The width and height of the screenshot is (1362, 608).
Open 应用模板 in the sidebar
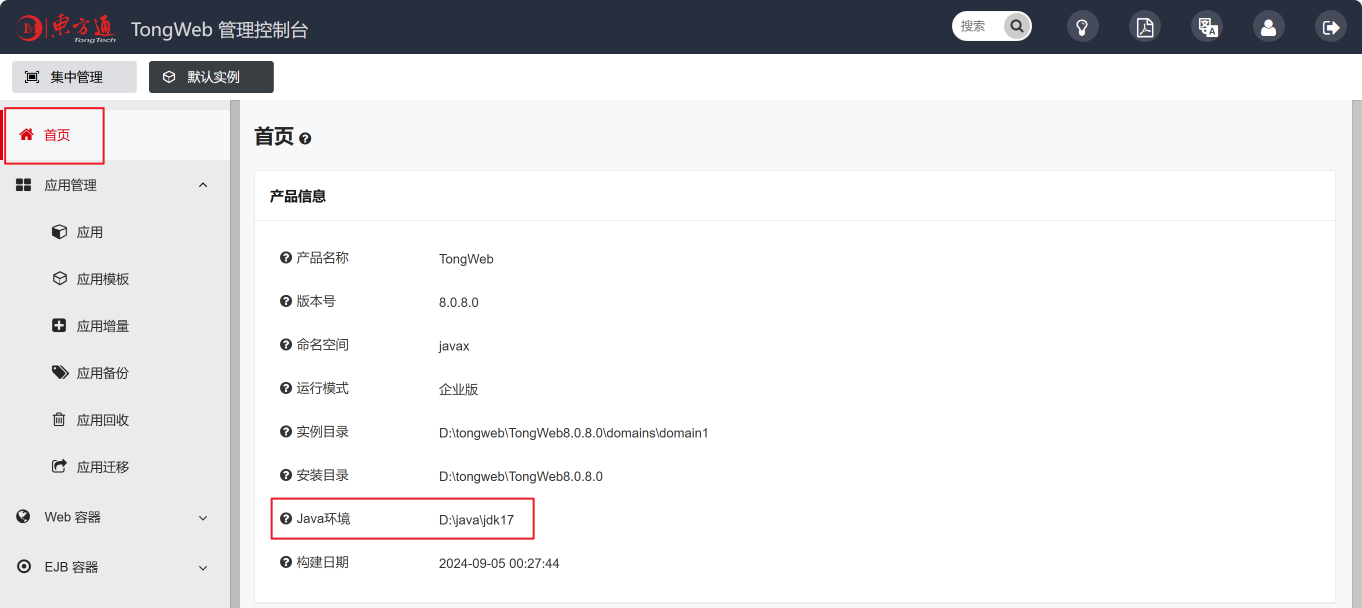click(x=103, y=279)
